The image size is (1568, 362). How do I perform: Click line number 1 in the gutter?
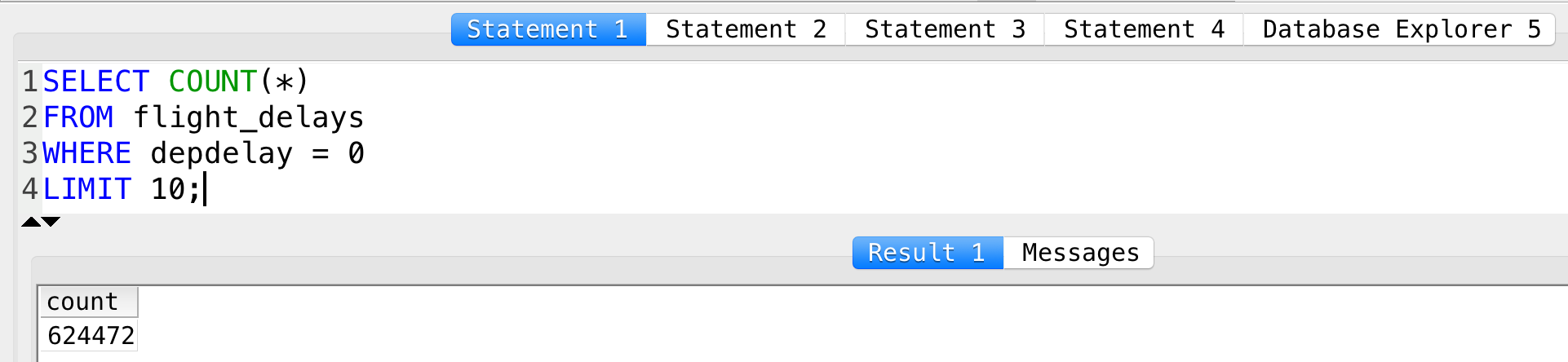pos(30,82)
